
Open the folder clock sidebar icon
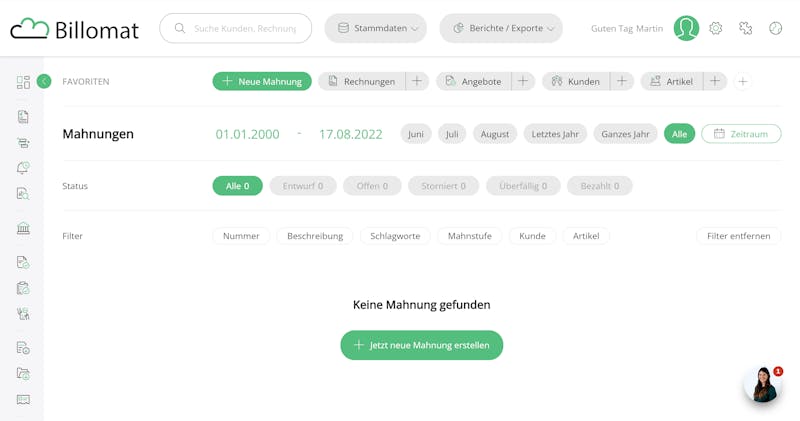pyautogui.click(x=23, y=374)
